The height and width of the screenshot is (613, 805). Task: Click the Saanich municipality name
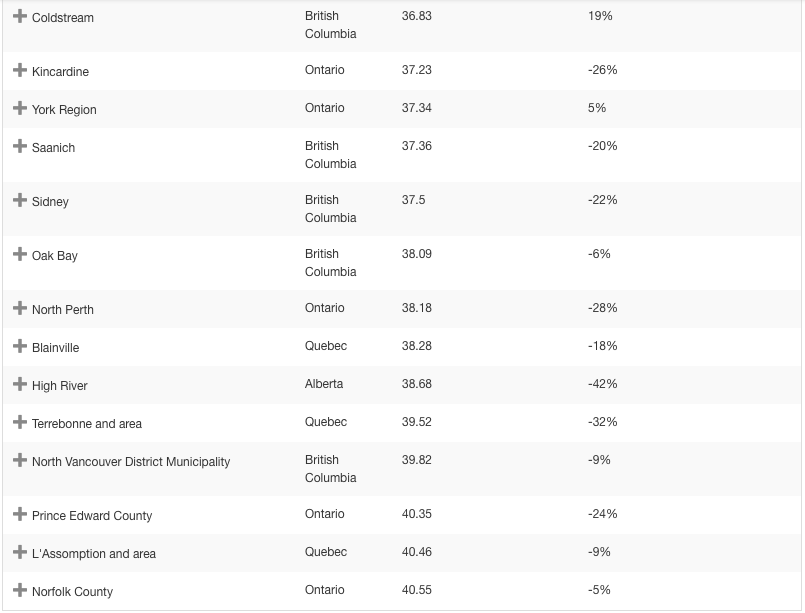[x=53, y=148]
